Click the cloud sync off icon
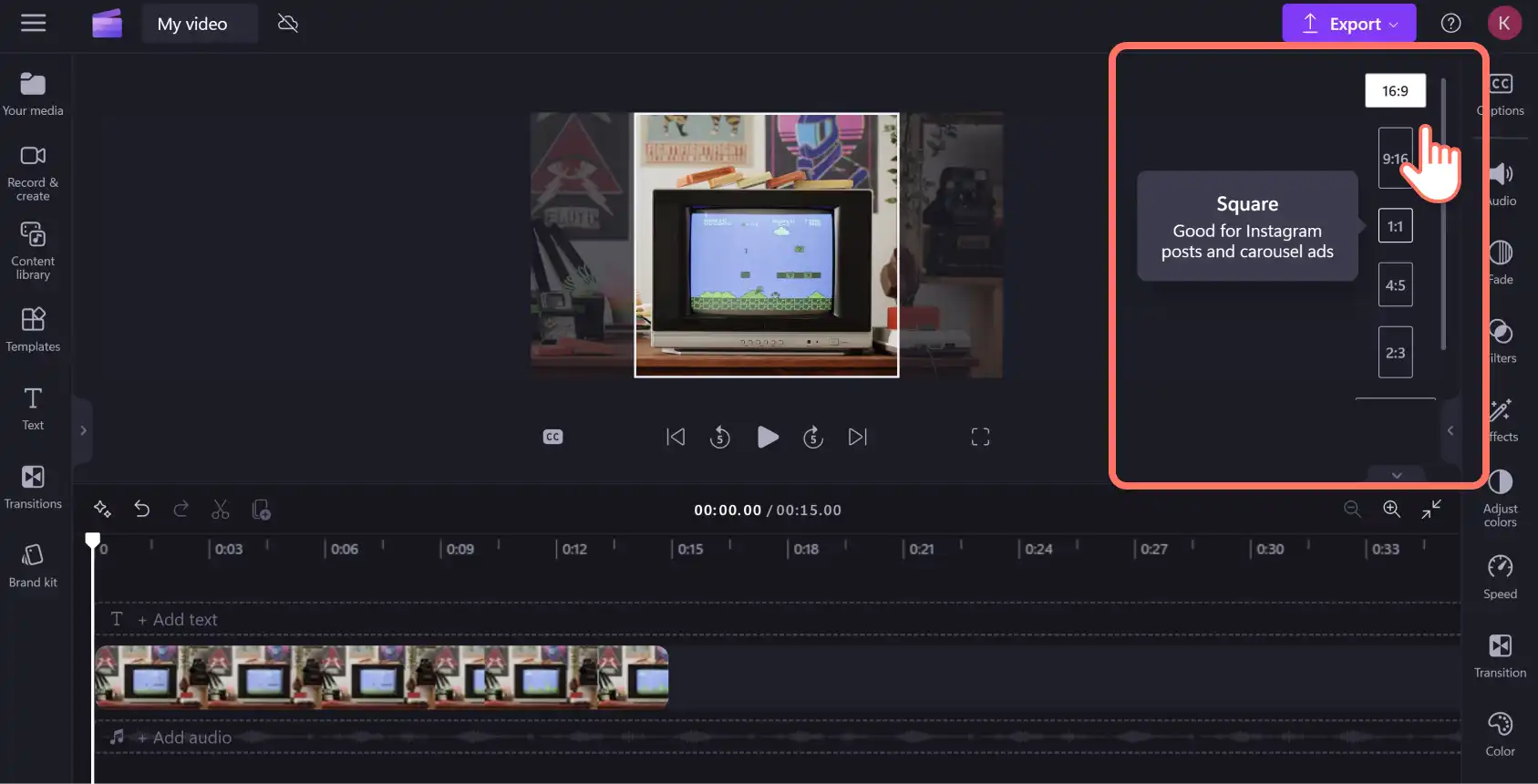Image resolution: width=1538 pixels, height=784 pixels. (x=288, y=23)
